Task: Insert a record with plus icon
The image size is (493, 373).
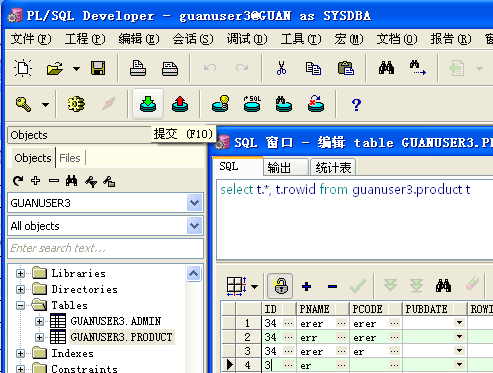Action: click(x=306, y=286)
